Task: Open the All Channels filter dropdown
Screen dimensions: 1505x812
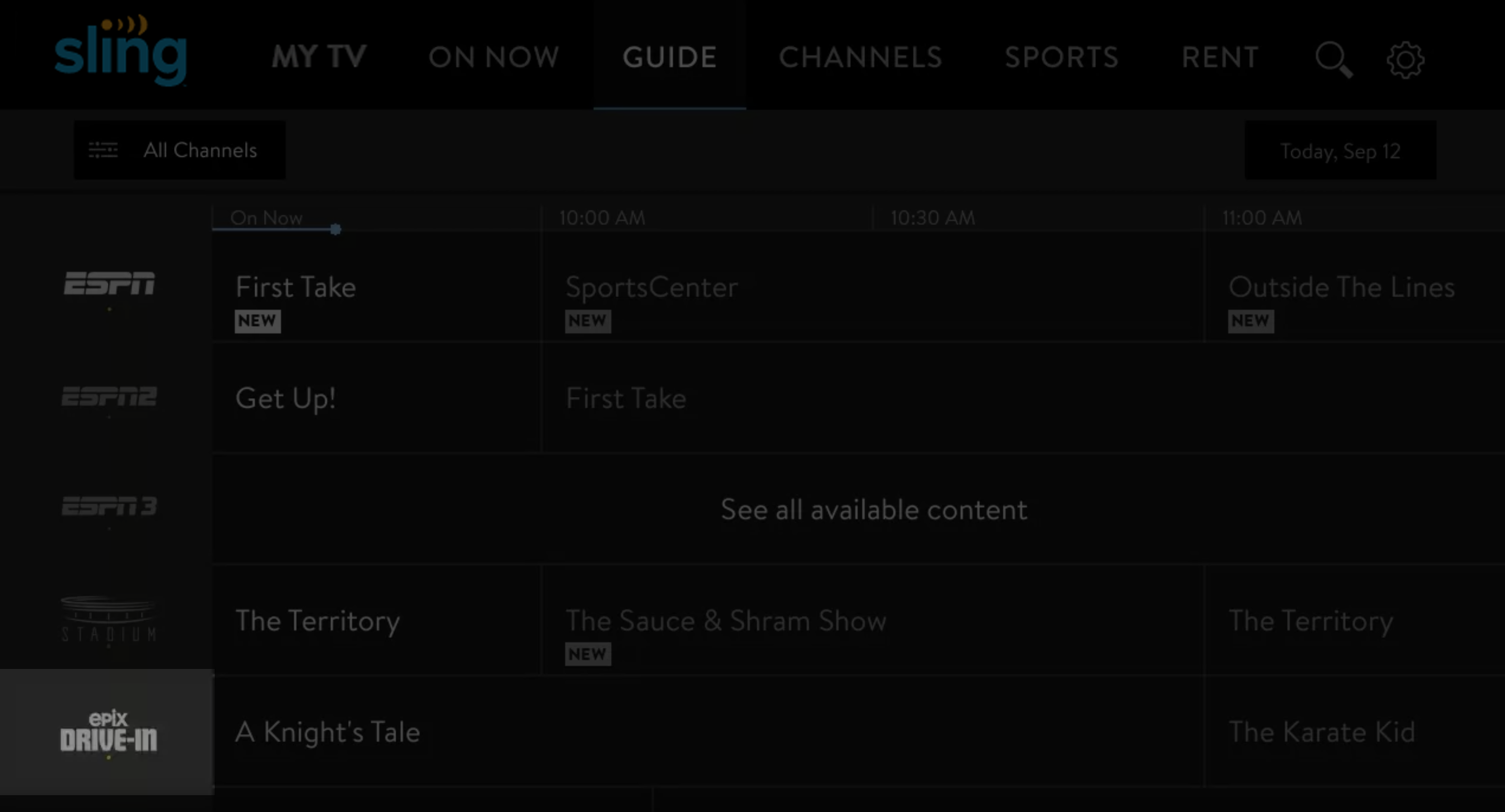Action: (179, 150)
